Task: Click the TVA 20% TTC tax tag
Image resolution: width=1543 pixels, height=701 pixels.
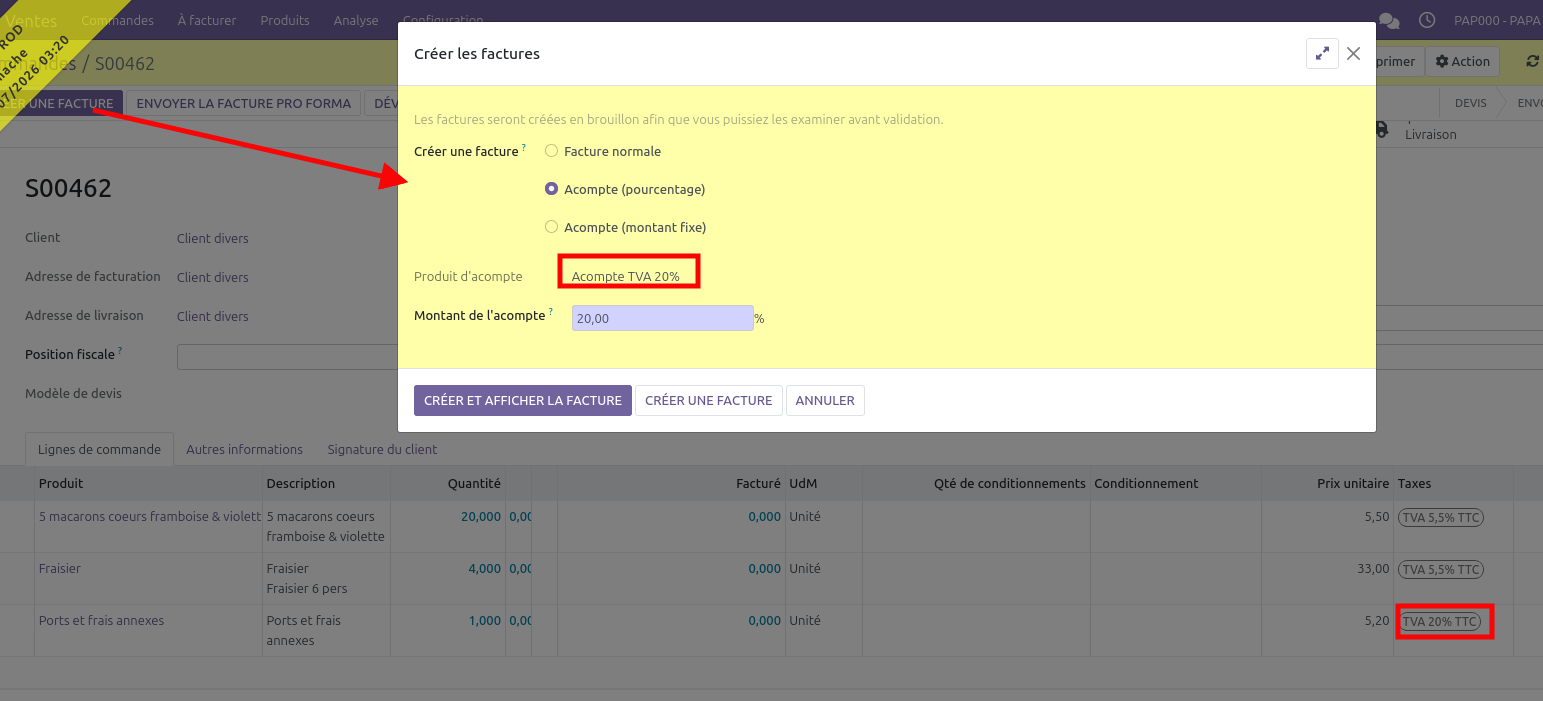Action: click(1440, 621)
